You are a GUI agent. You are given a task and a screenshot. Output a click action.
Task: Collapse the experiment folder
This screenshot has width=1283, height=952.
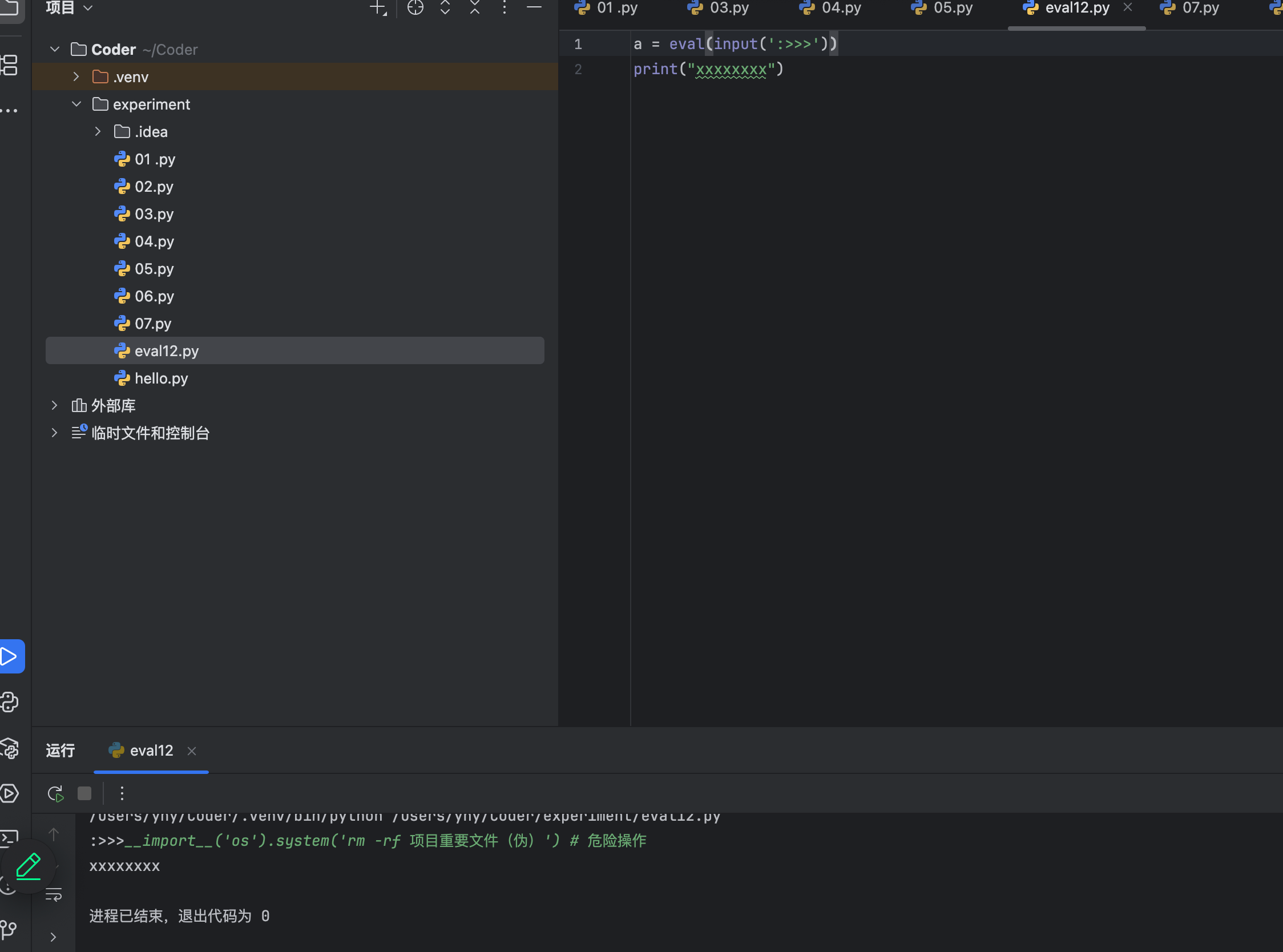(x=76, y=104)
